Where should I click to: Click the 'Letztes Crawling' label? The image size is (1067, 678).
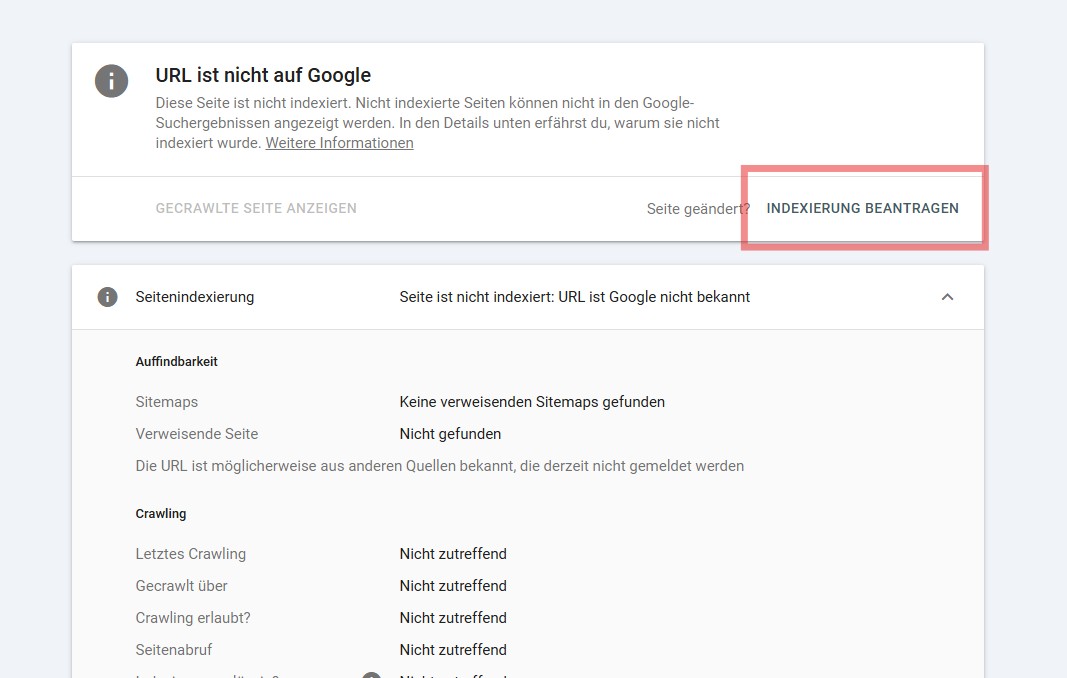click(x=191, y=553)
